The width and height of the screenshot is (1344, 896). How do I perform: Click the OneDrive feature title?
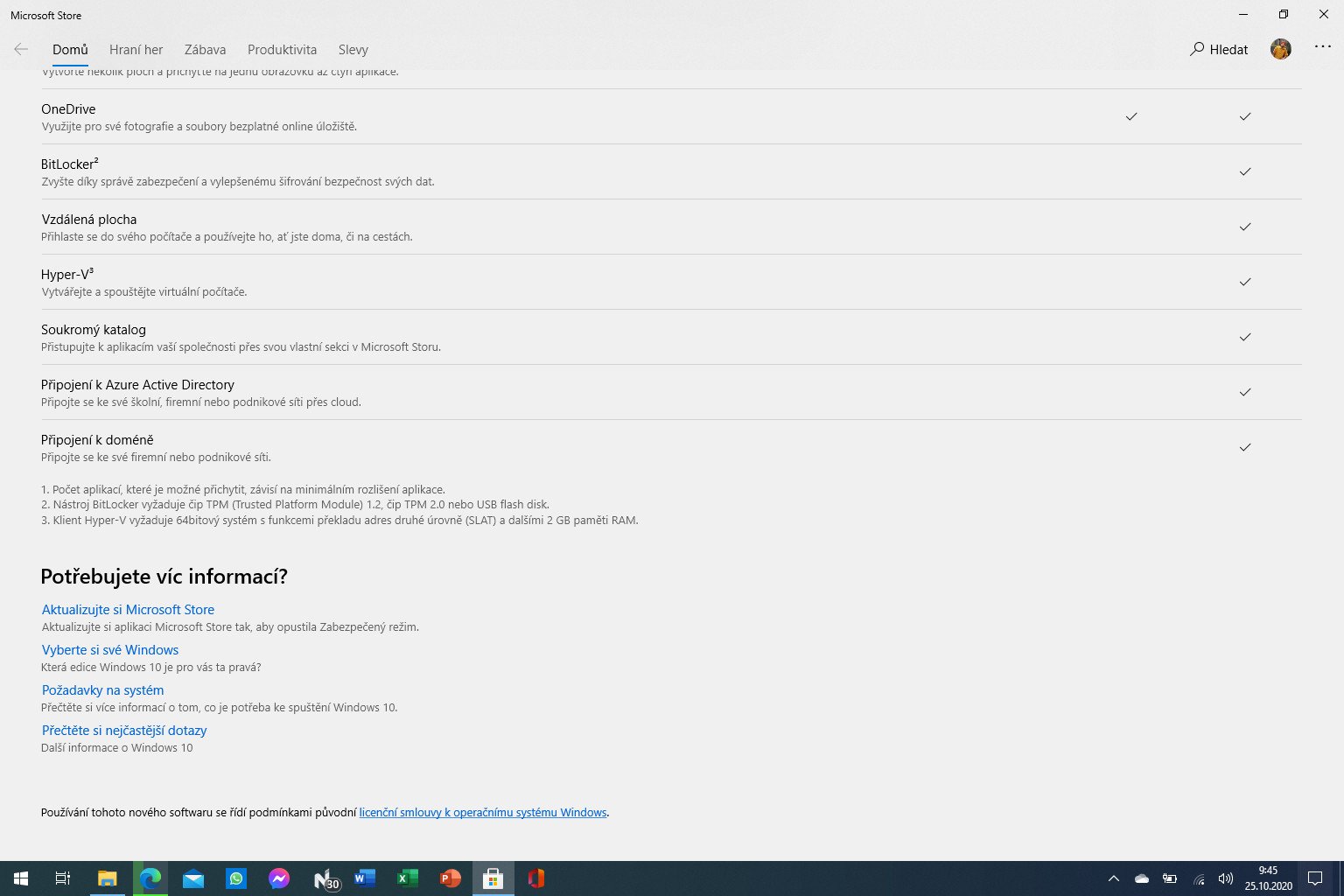pyautogui.click(x=68, y=109)
